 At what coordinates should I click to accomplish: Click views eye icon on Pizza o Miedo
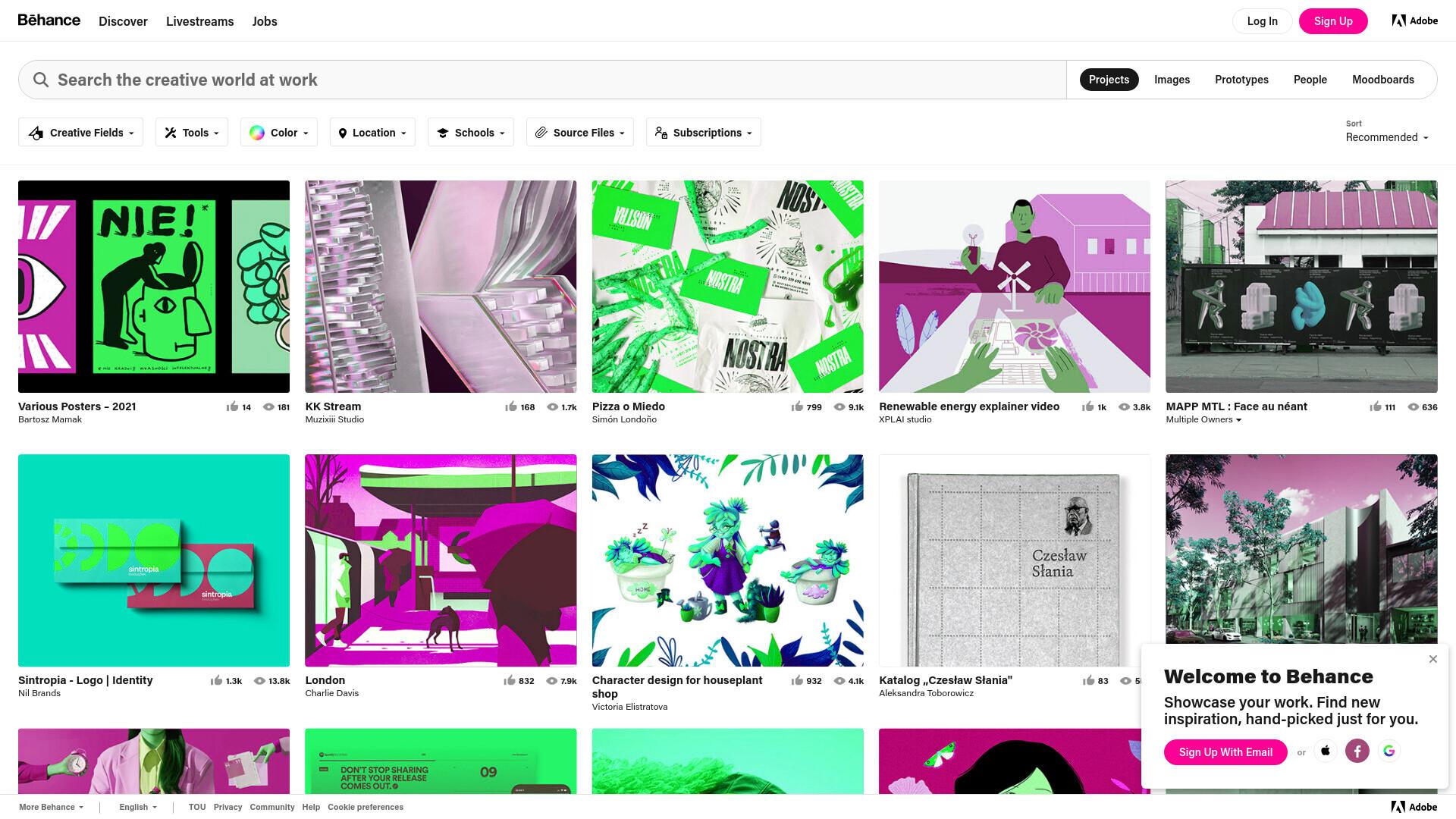[x=839, y=407]
